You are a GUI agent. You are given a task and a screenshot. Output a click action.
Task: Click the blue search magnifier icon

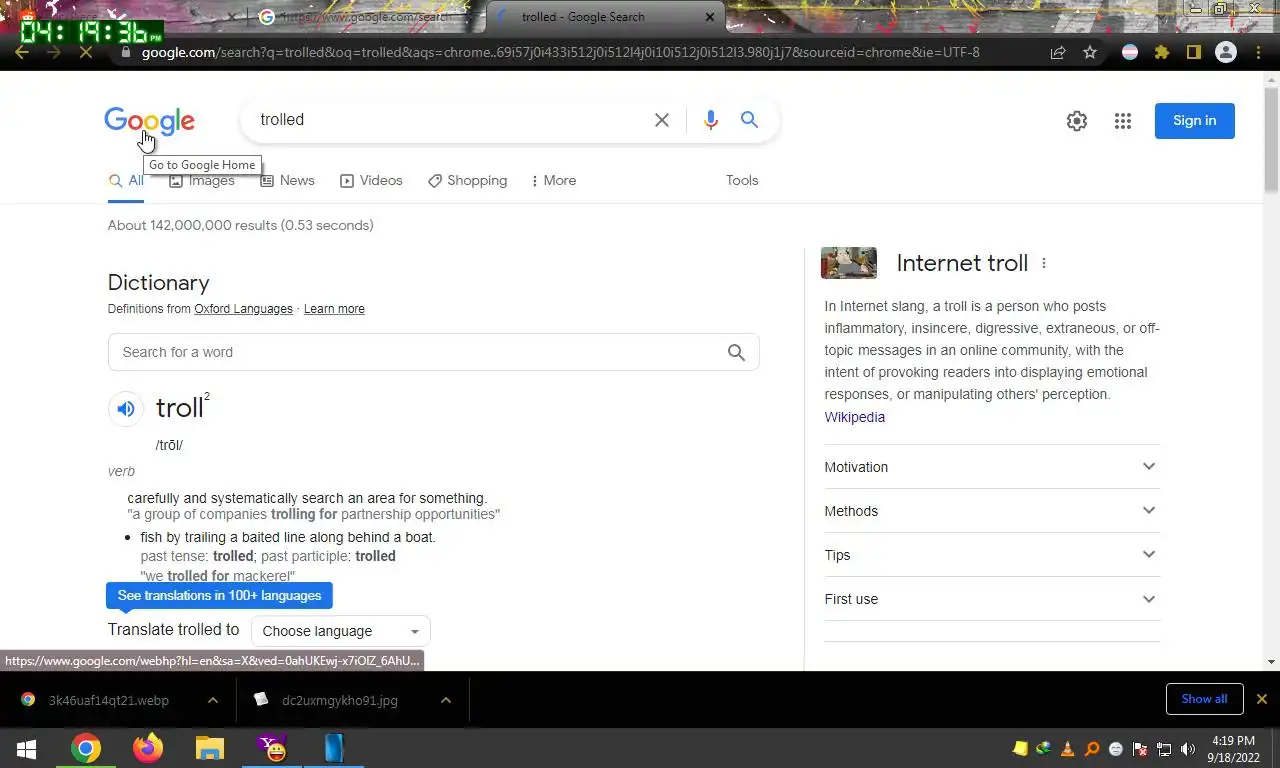pos(749,120)
